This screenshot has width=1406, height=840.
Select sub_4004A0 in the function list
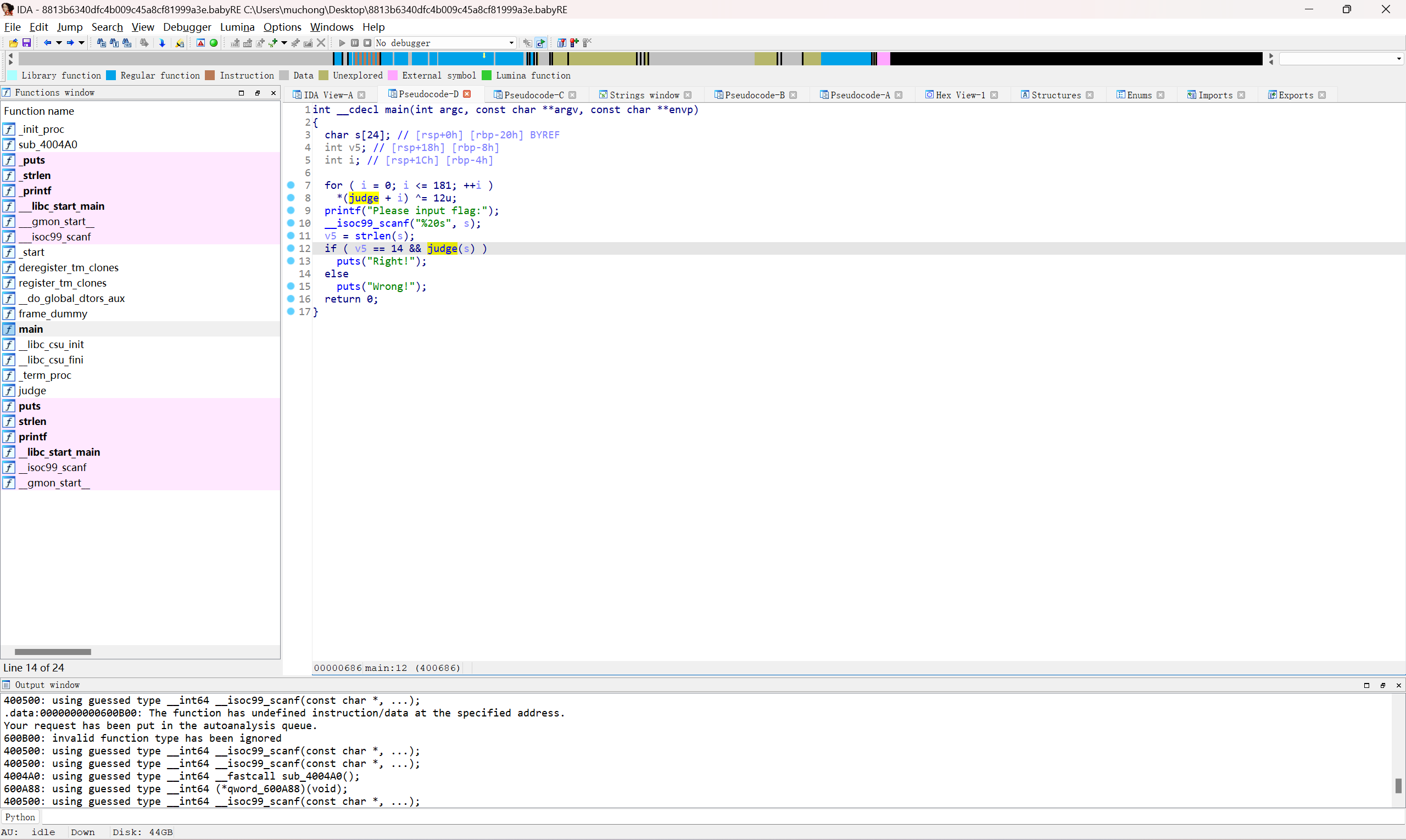click(x=141, y=144)
